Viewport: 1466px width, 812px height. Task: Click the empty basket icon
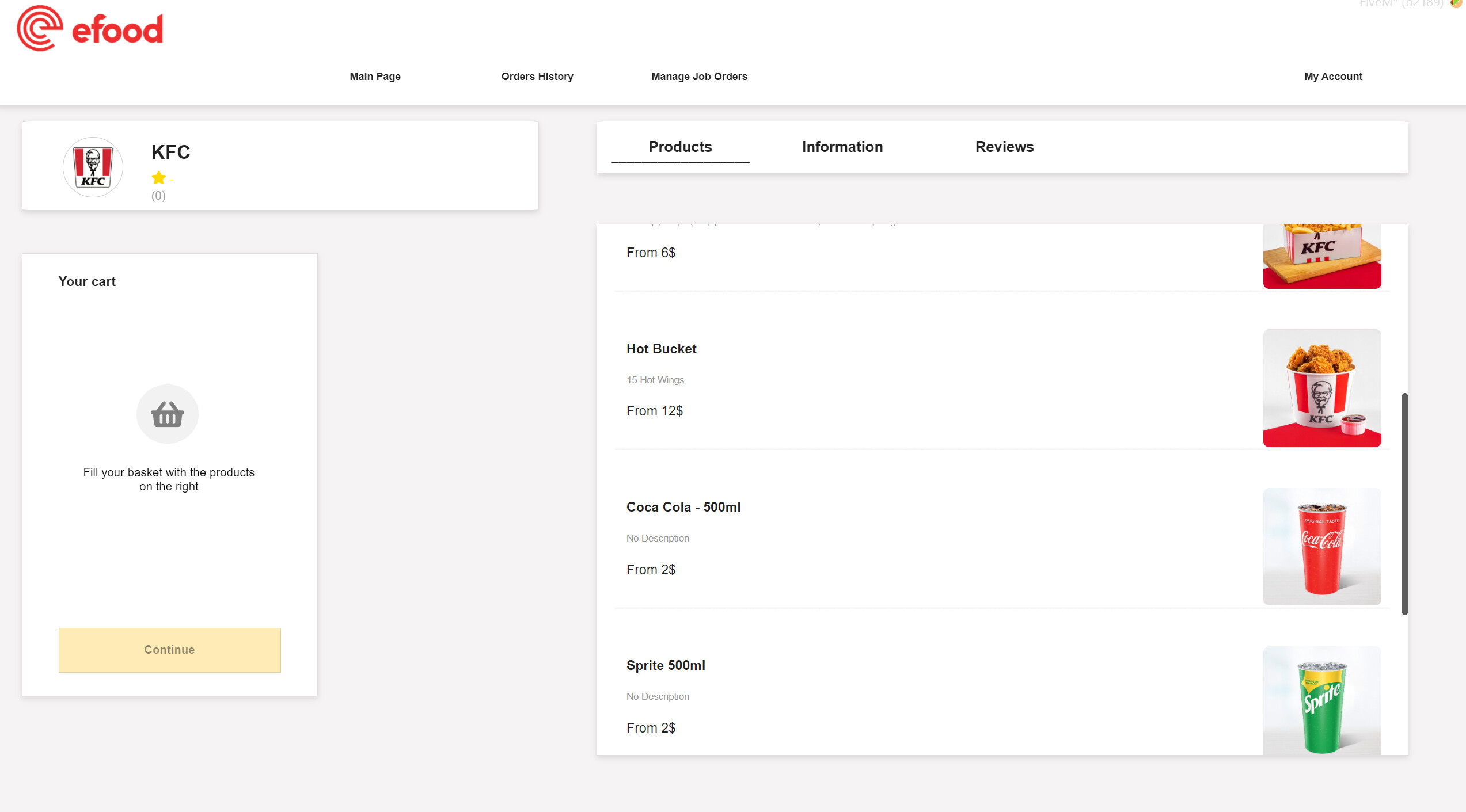click(168, 414)
